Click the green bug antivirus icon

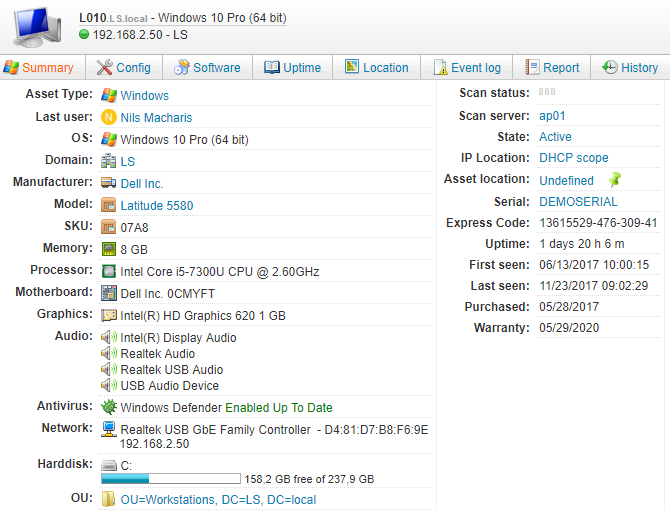(x=109, y=407)
